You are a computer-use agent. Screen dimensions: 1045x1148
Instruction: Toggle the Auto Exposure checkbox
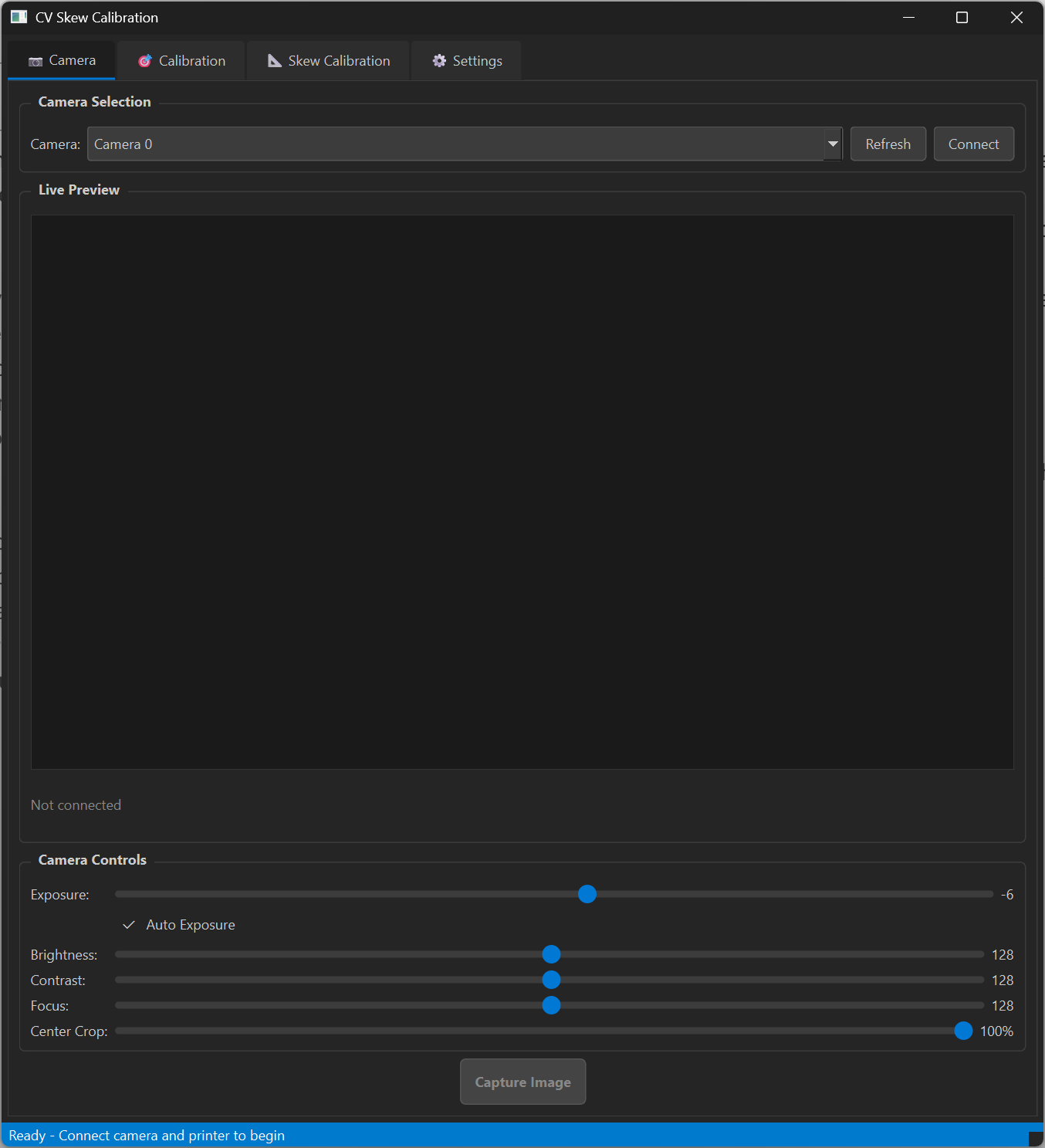[129, 925]
